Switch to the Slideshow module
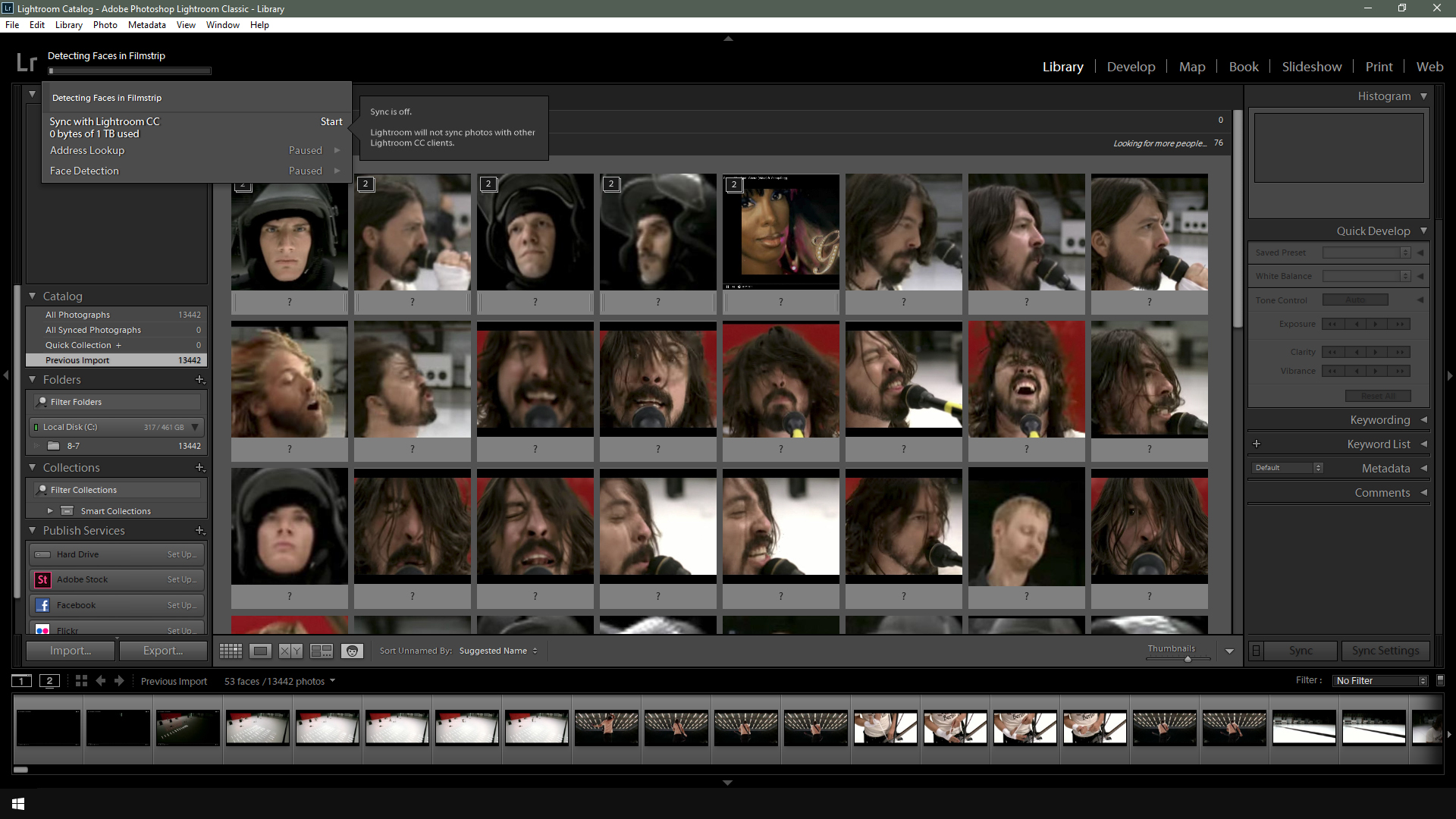Viewport: 1456px width, 819px height. click(1312, 67)
